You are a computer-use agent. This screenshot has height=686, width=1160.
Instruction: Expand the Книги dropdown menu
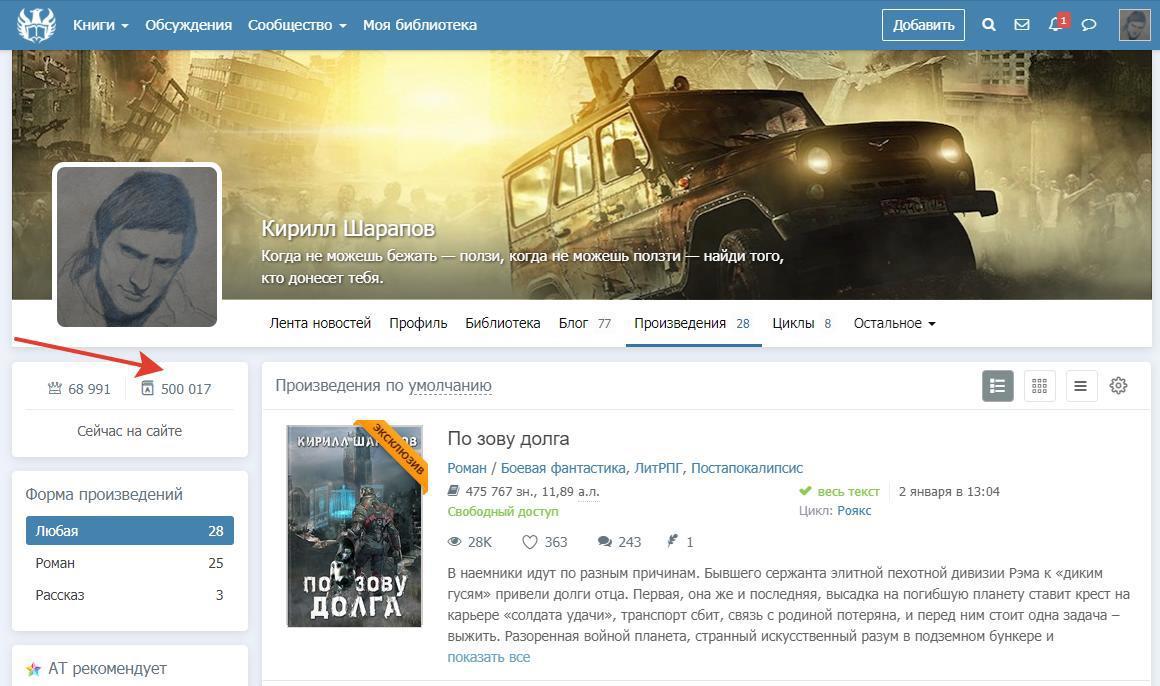click(x=100, y=25)
